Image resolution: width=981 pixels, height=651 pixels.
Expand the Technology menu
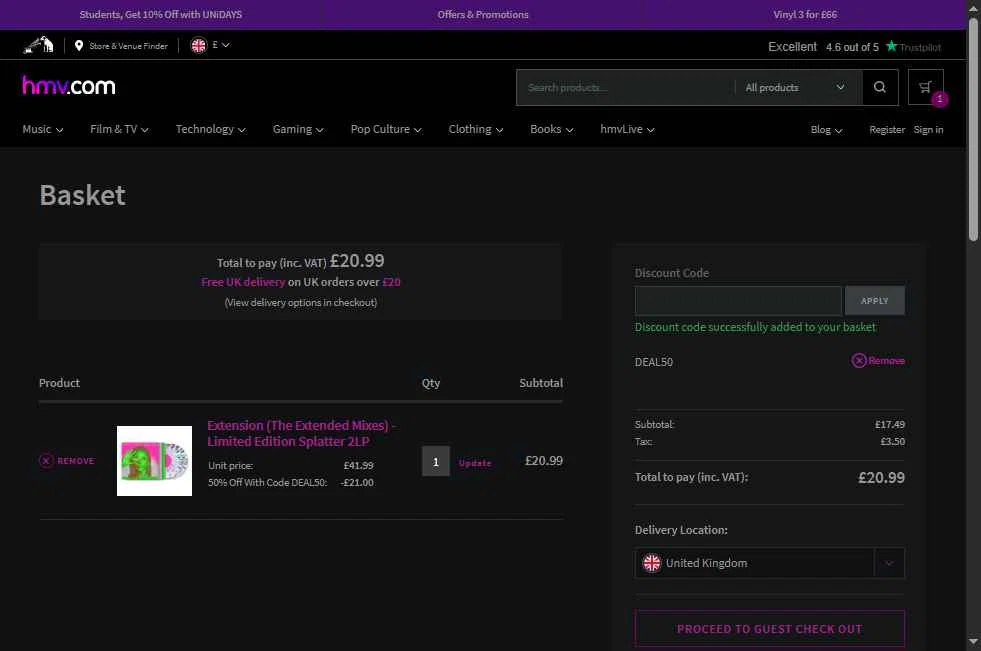click(210, 129)
